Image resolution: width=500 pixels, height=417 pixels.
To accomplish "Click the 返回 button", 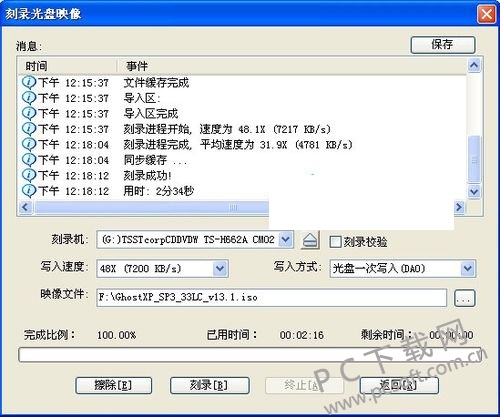I will pyautogui.click(x=399, y=385).
